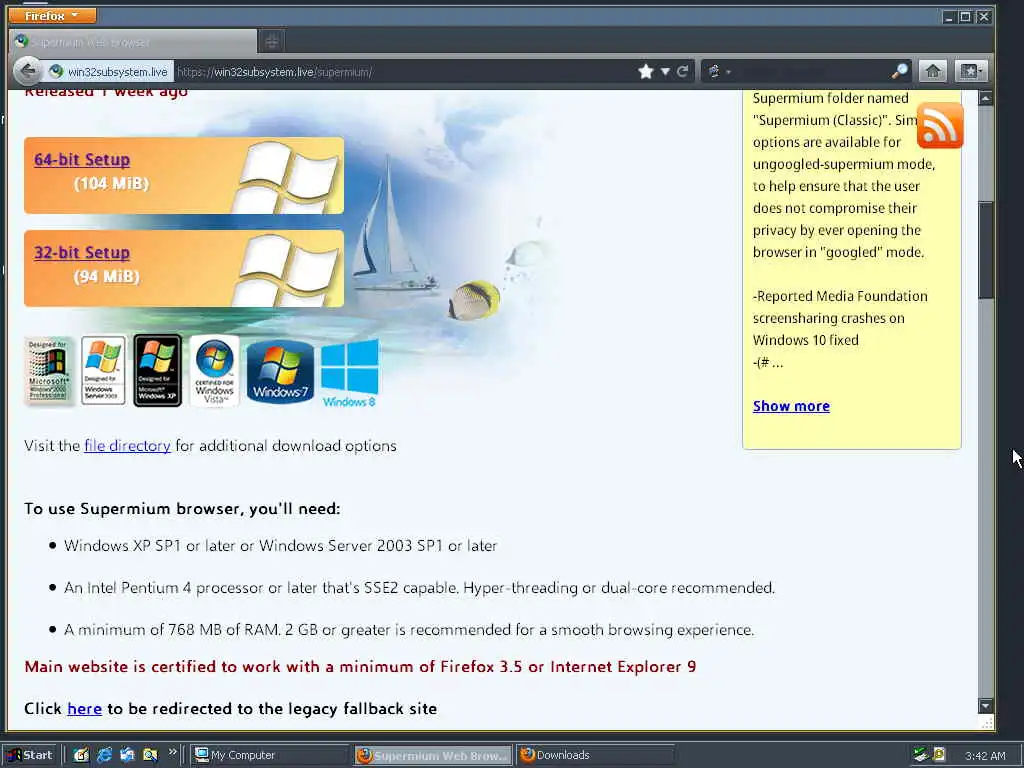Click the Windows XP badge

[x=157, y=370]
